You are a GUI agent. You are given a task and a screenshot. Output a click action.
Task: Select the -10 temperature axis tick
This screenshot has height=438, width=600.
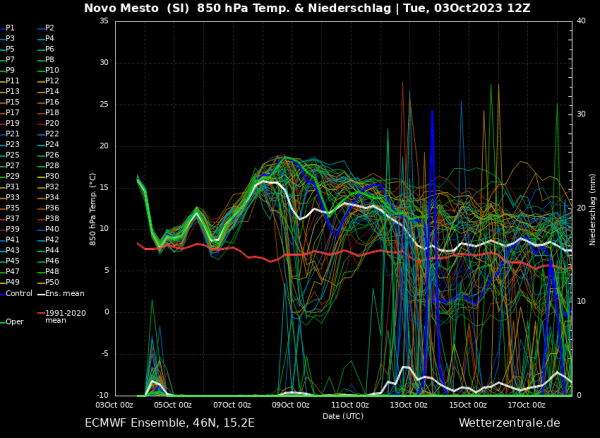[103, 395]
